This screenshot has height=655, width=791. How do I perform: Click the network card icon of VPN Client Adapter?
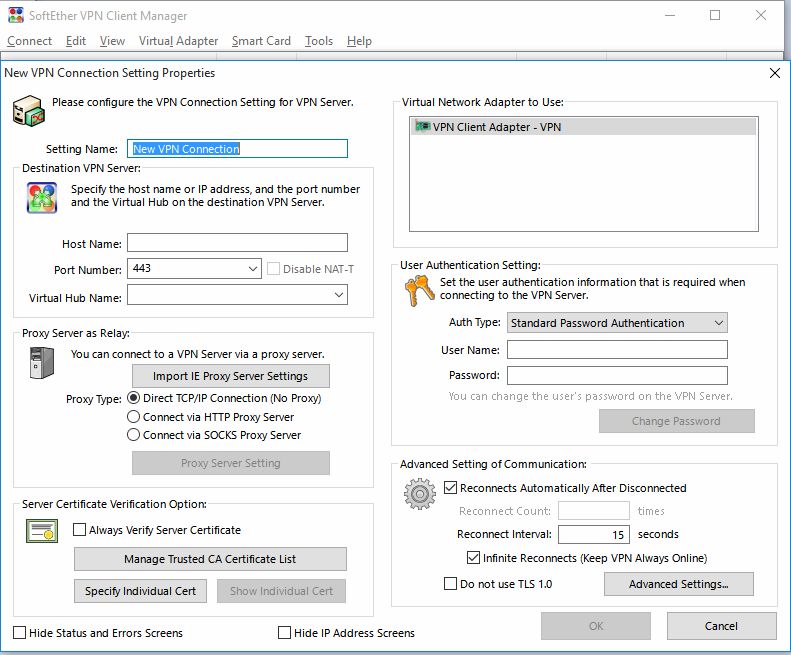pos(422,126)
